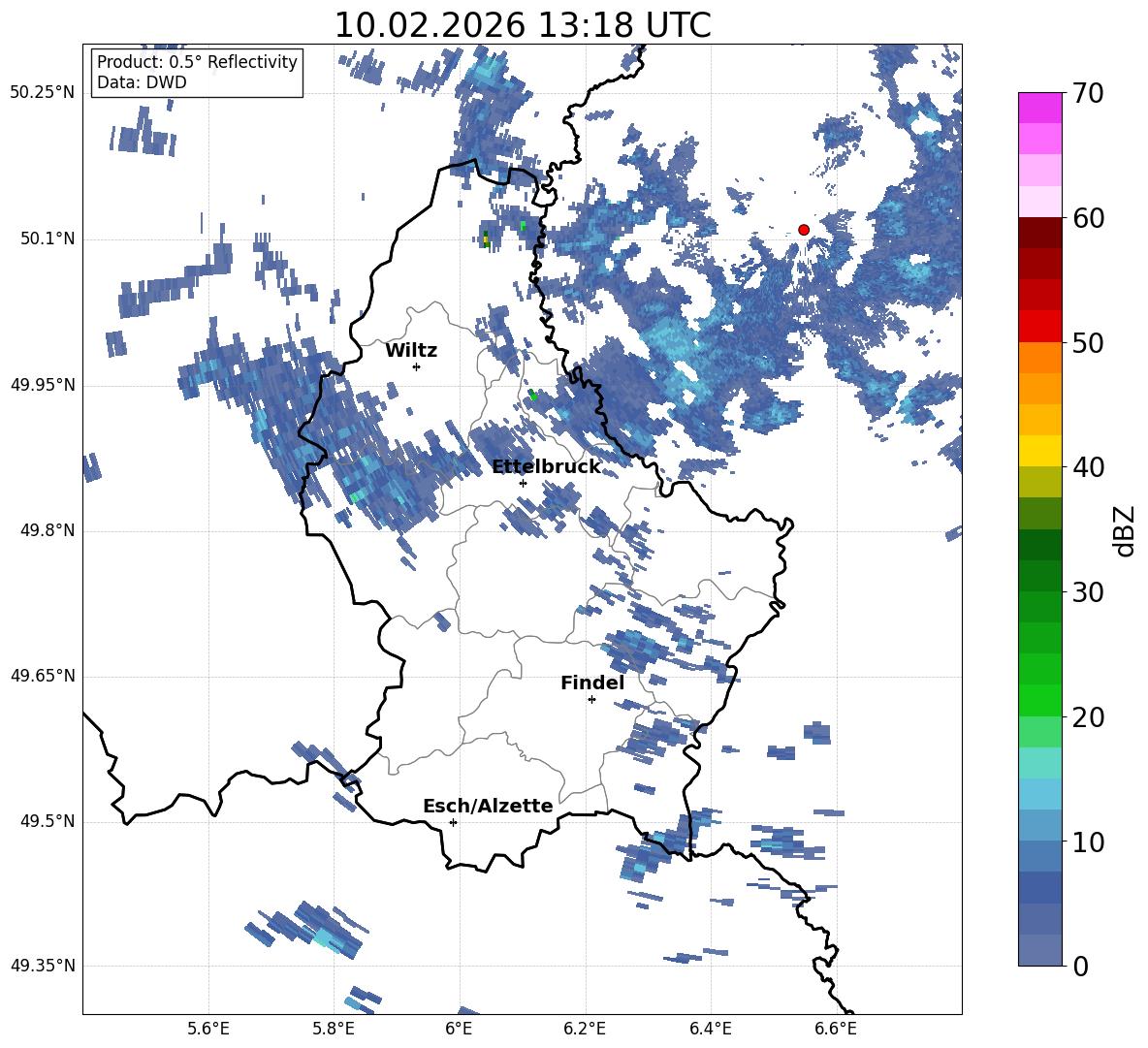Click the 20 value on the colorbar

(1088, 717)
